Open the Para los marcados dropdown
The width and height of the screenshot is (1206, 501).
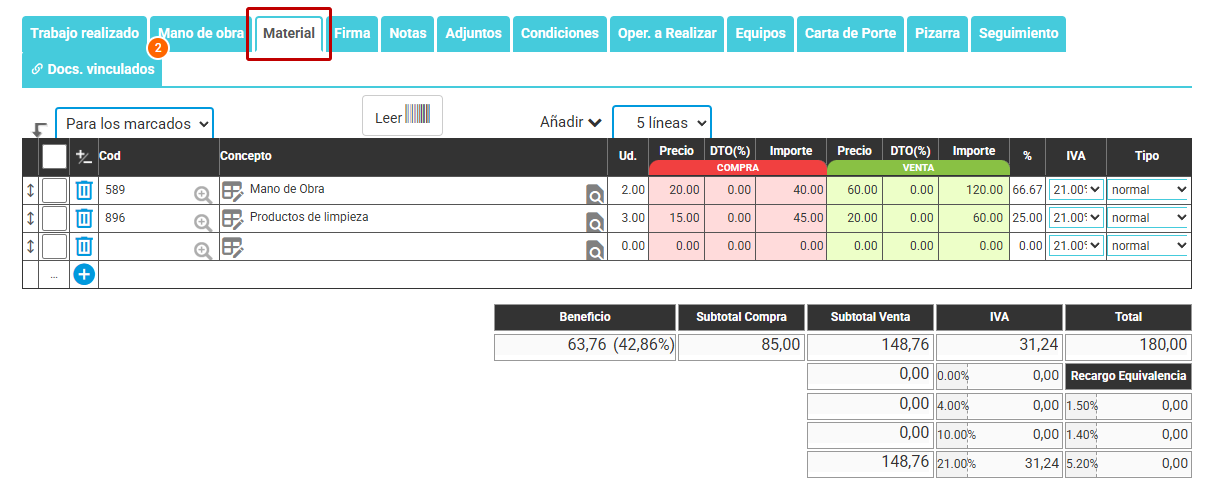[134, 124]
